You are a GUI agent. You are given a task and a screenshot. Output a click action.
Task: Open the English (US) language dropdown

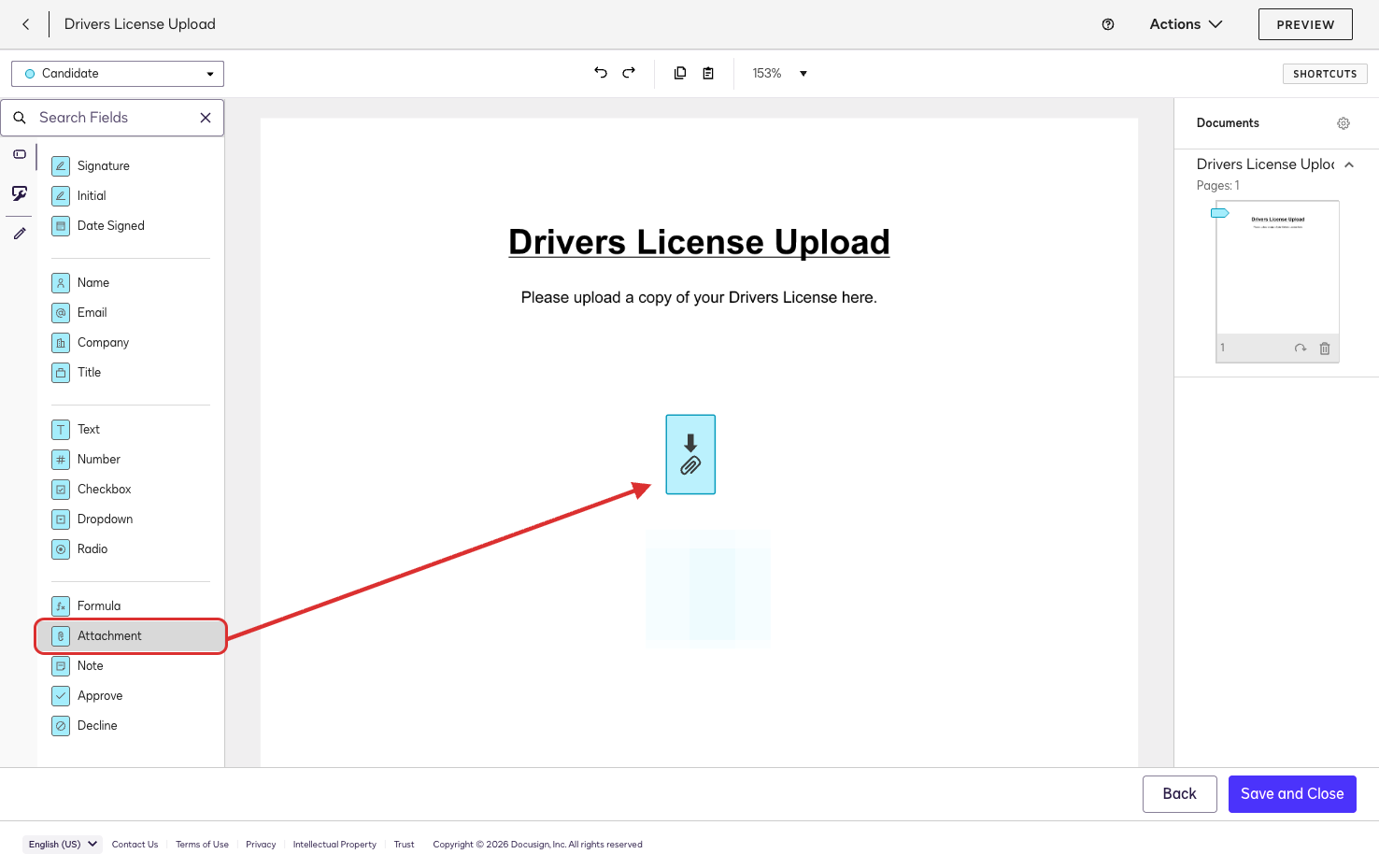click(63, 845)
